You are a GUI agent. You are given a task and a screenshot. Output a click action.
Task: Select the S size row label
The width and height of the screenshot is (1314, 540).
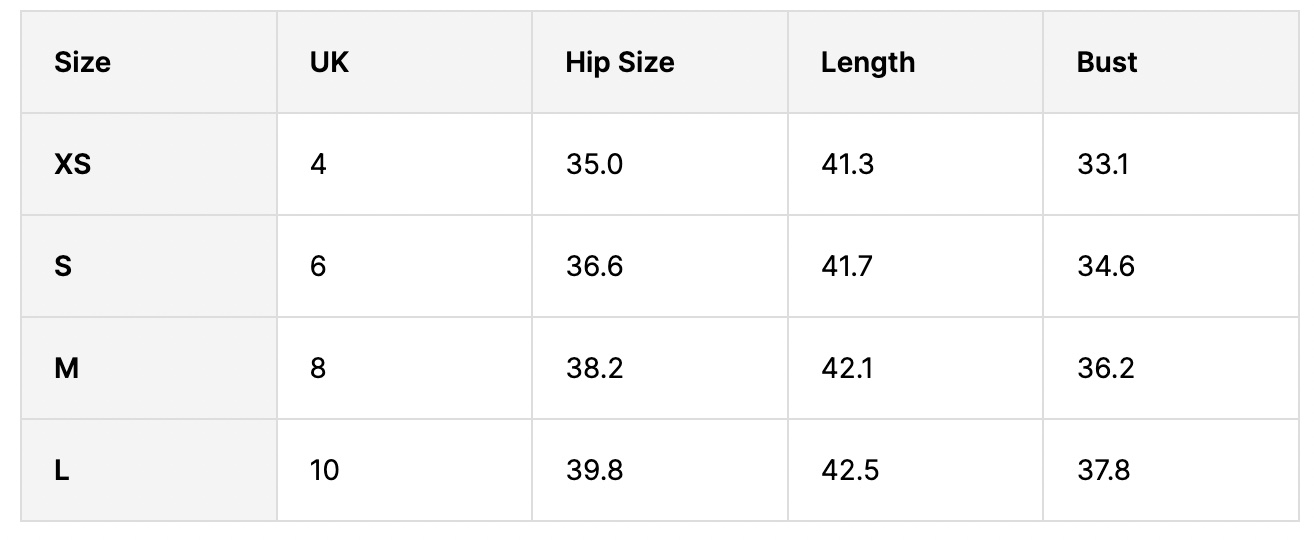pyautogui.click(x=63, y=267)
